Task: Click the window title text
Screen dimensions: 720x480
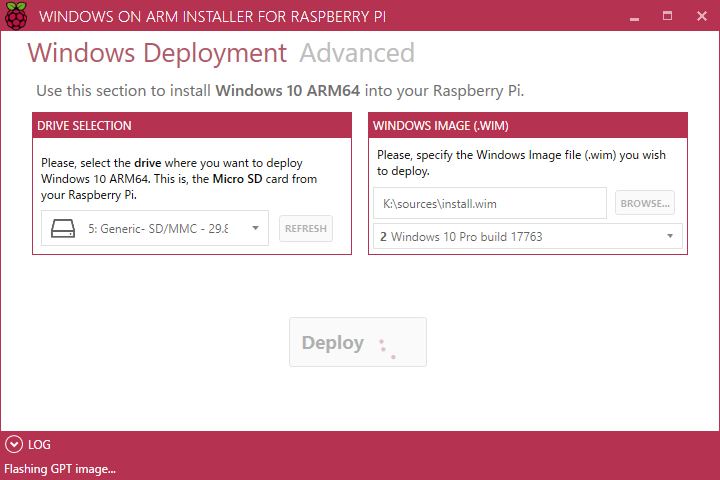Action: [212, 17]
